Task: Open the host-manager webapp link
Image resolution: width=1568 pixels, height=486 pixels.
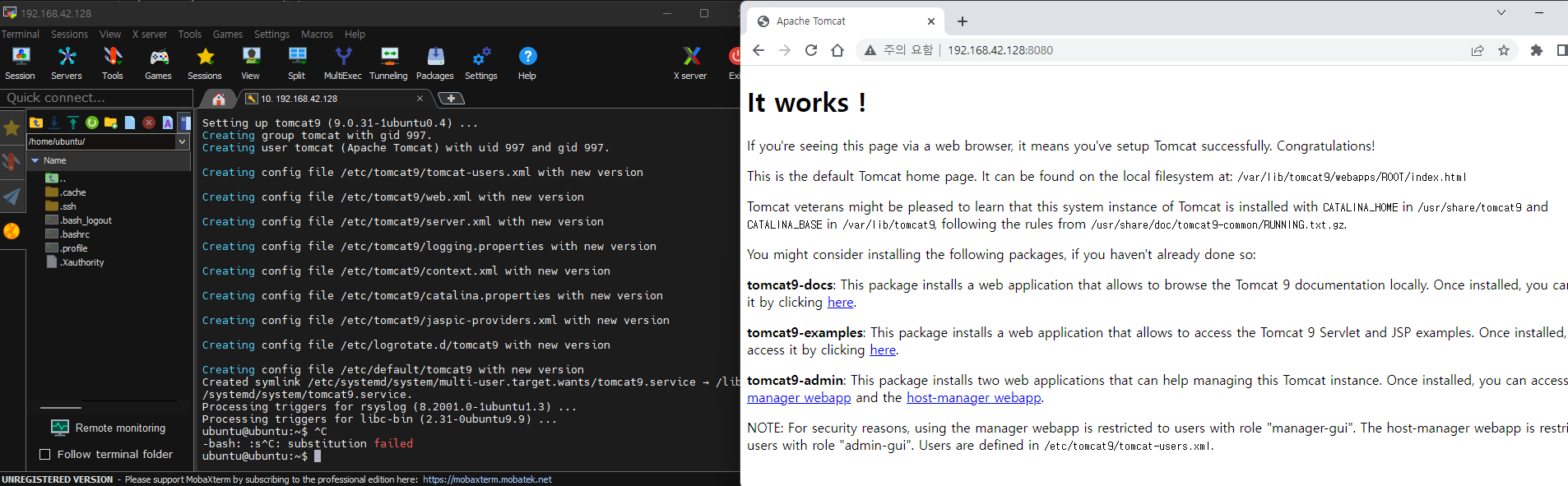Action: click(x=974, y=397)
